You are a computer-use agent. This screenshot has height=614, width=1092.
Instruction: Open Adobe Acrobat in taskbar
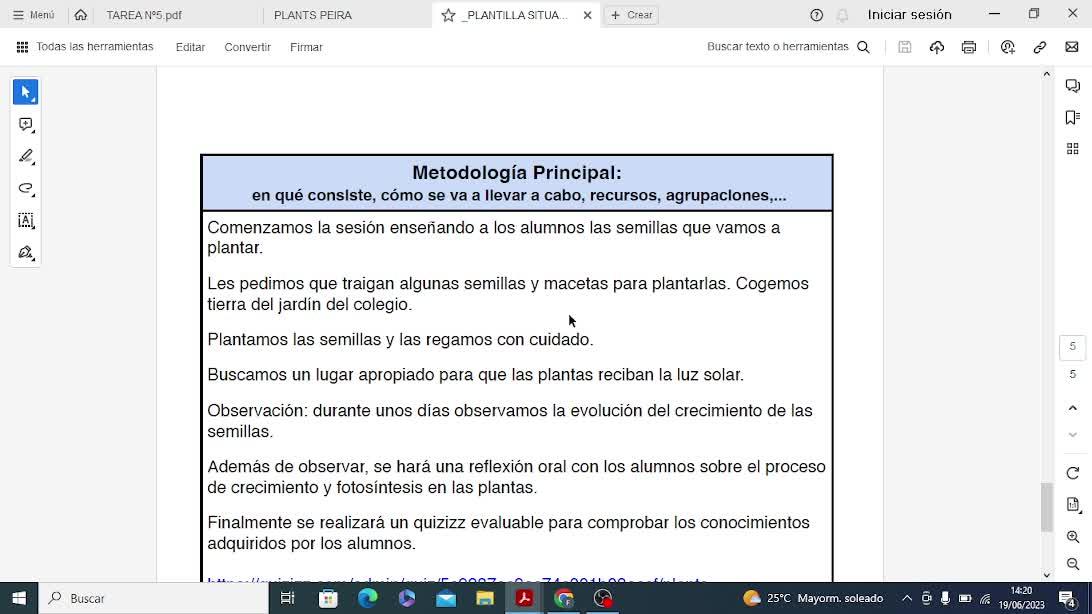click(x=524, y=598)
